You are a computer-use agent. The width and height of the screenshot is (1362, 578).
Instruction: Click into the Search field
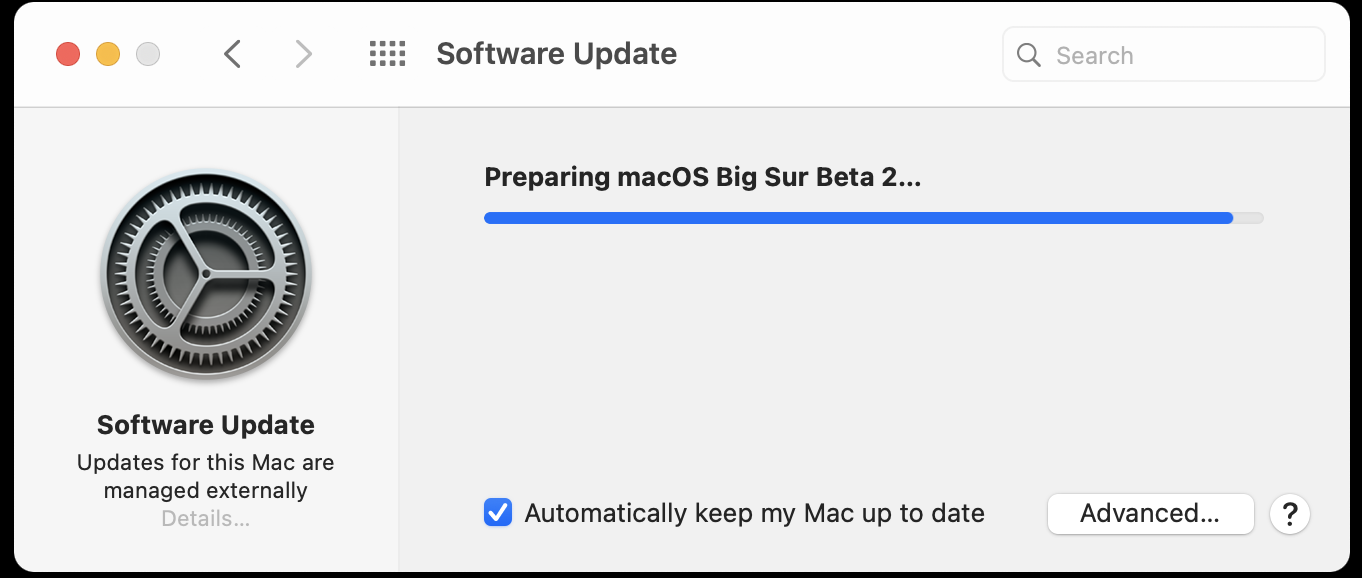[x=1164, y=54]
